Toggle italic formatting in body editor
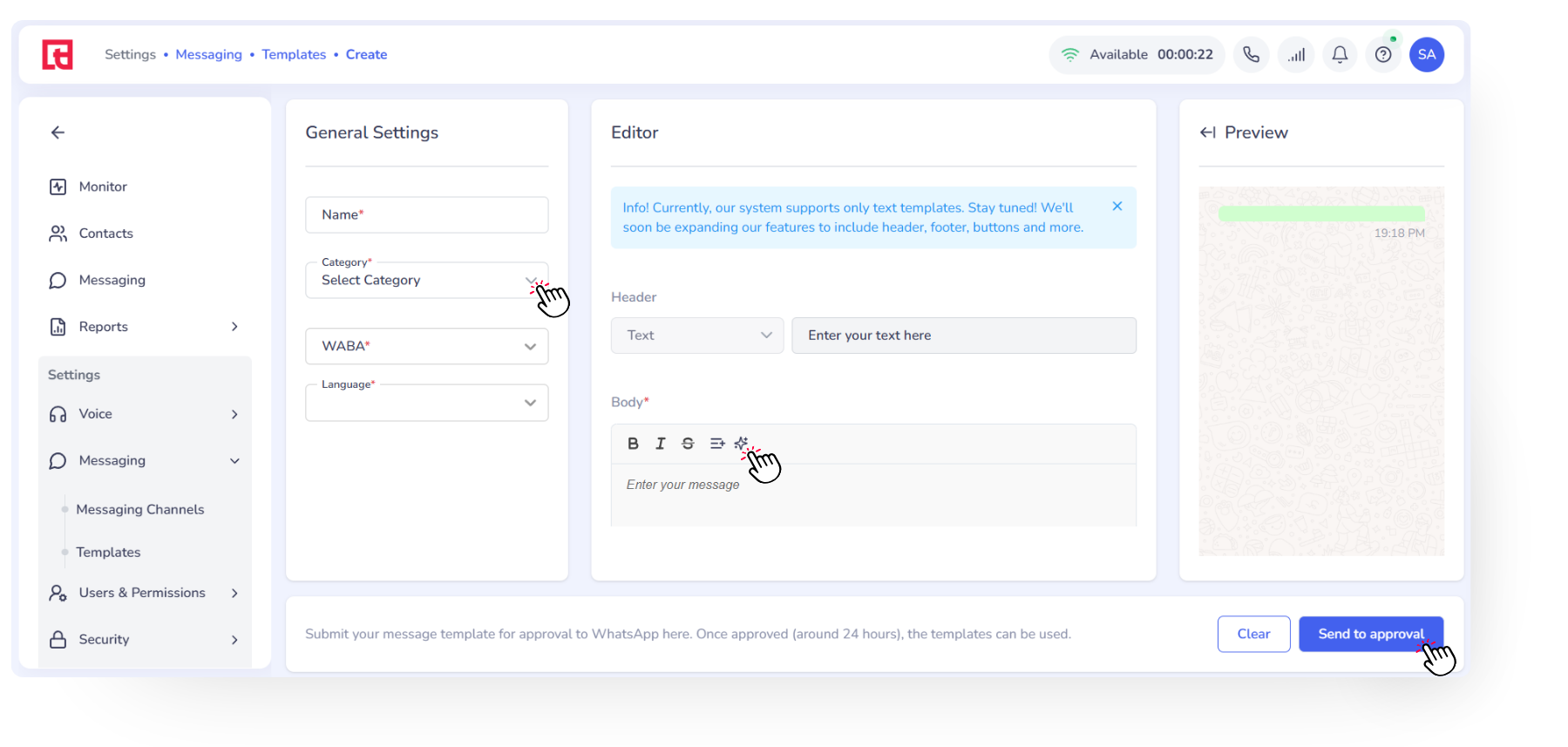Viewport: 1568px width, 747px height. 661,444
